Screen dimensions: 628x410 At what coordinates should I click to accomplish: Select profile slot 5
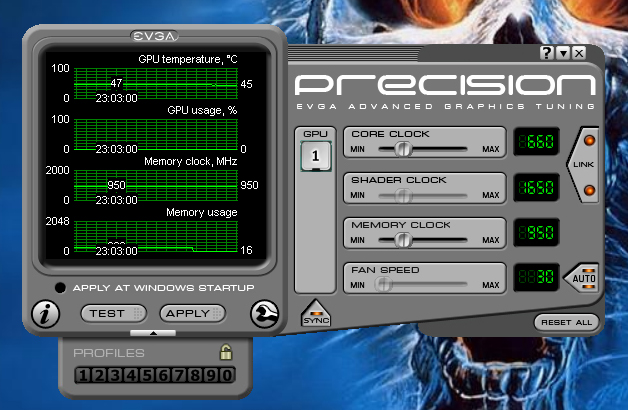pyautogui.click(x=147, y=375)
